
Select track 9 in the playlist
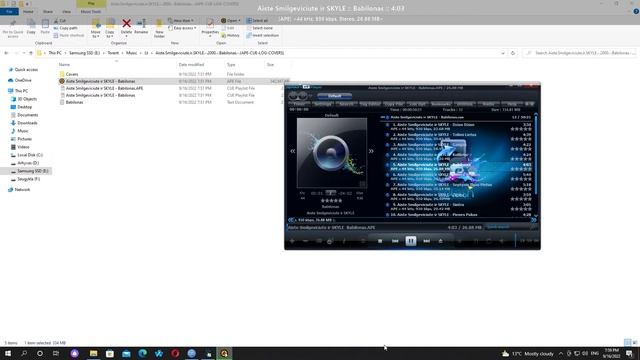[x=459, y=207]
